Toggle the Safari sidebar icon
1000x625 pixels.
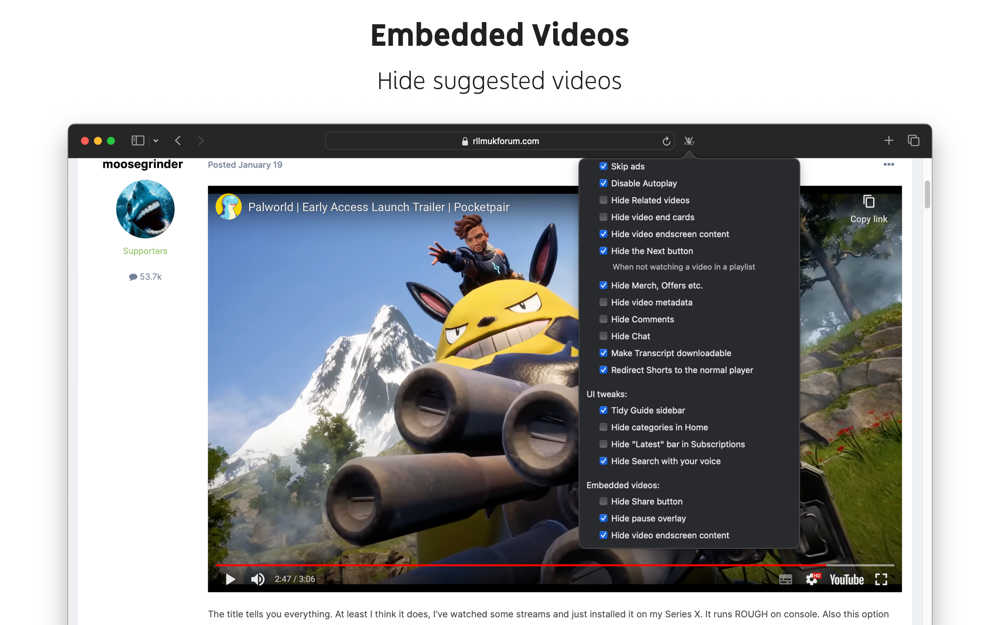(138, 140)
